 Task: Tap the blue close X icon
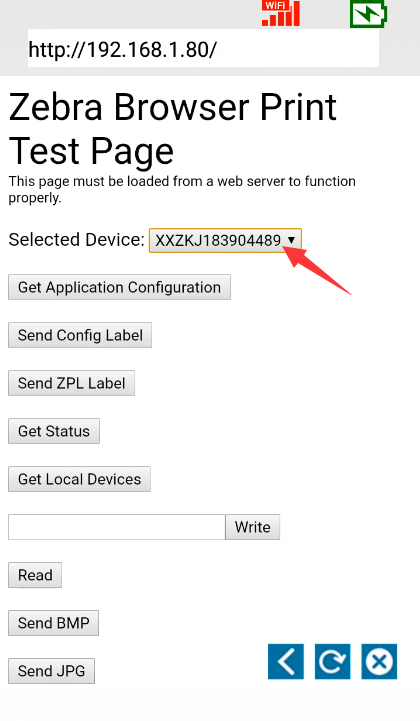pyautogui.click(x=379, y=661)
